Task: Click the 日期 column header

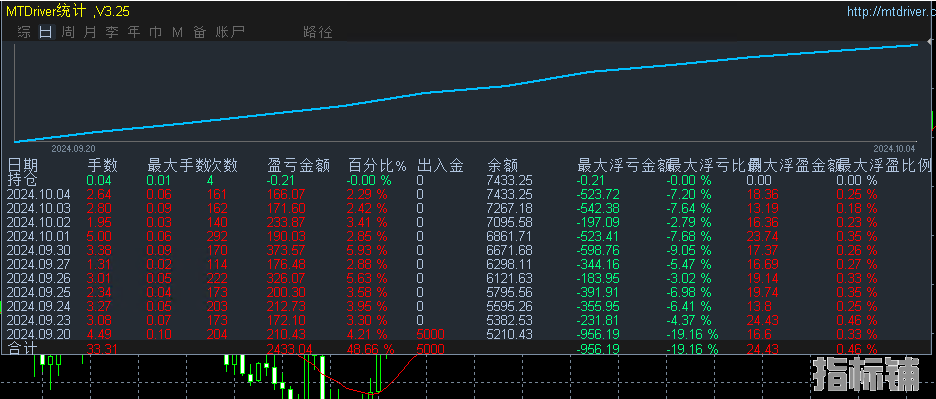Action: (23, 165)
